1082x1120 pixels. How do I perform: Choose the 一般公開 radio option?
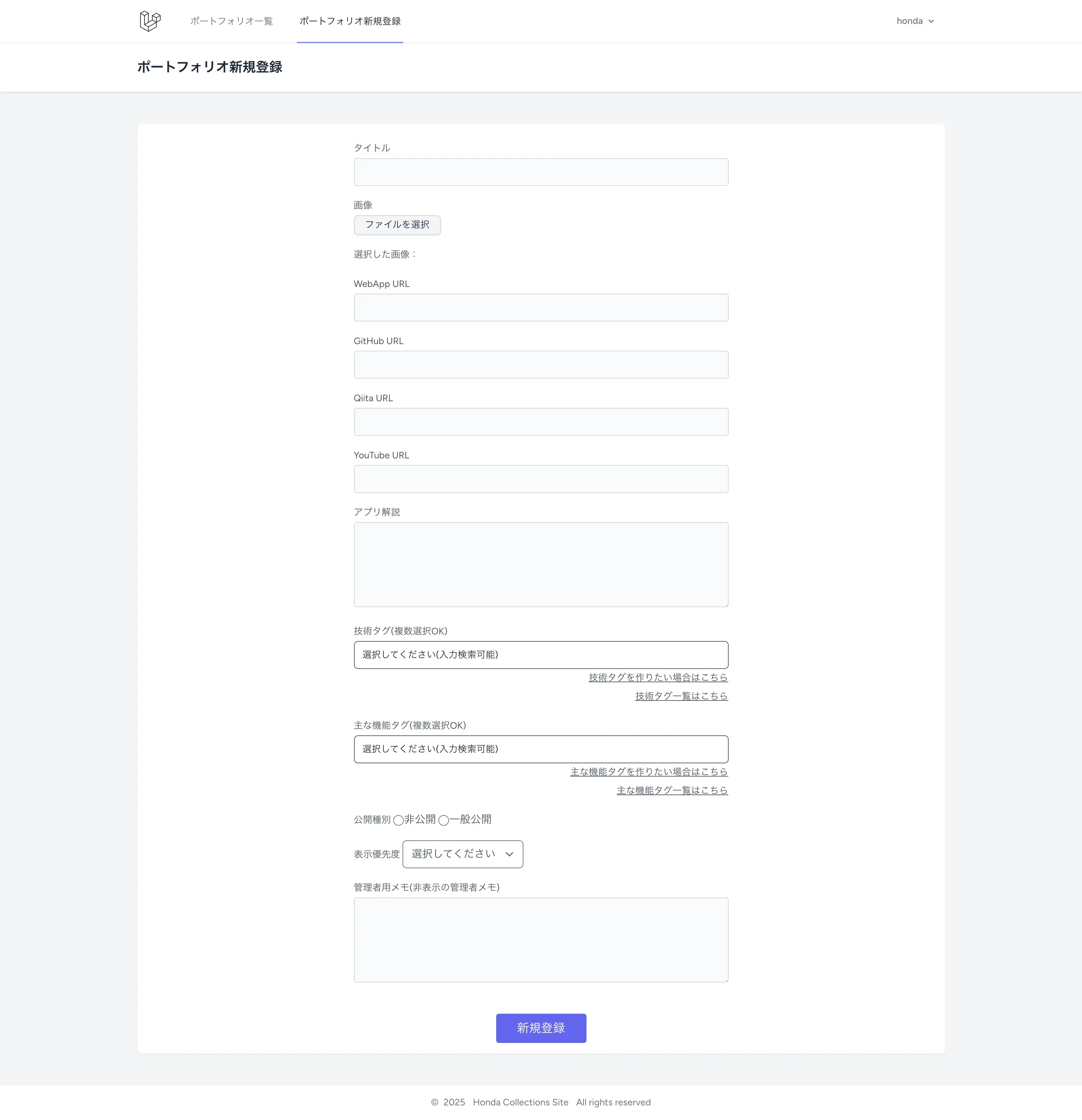point(443,820)
